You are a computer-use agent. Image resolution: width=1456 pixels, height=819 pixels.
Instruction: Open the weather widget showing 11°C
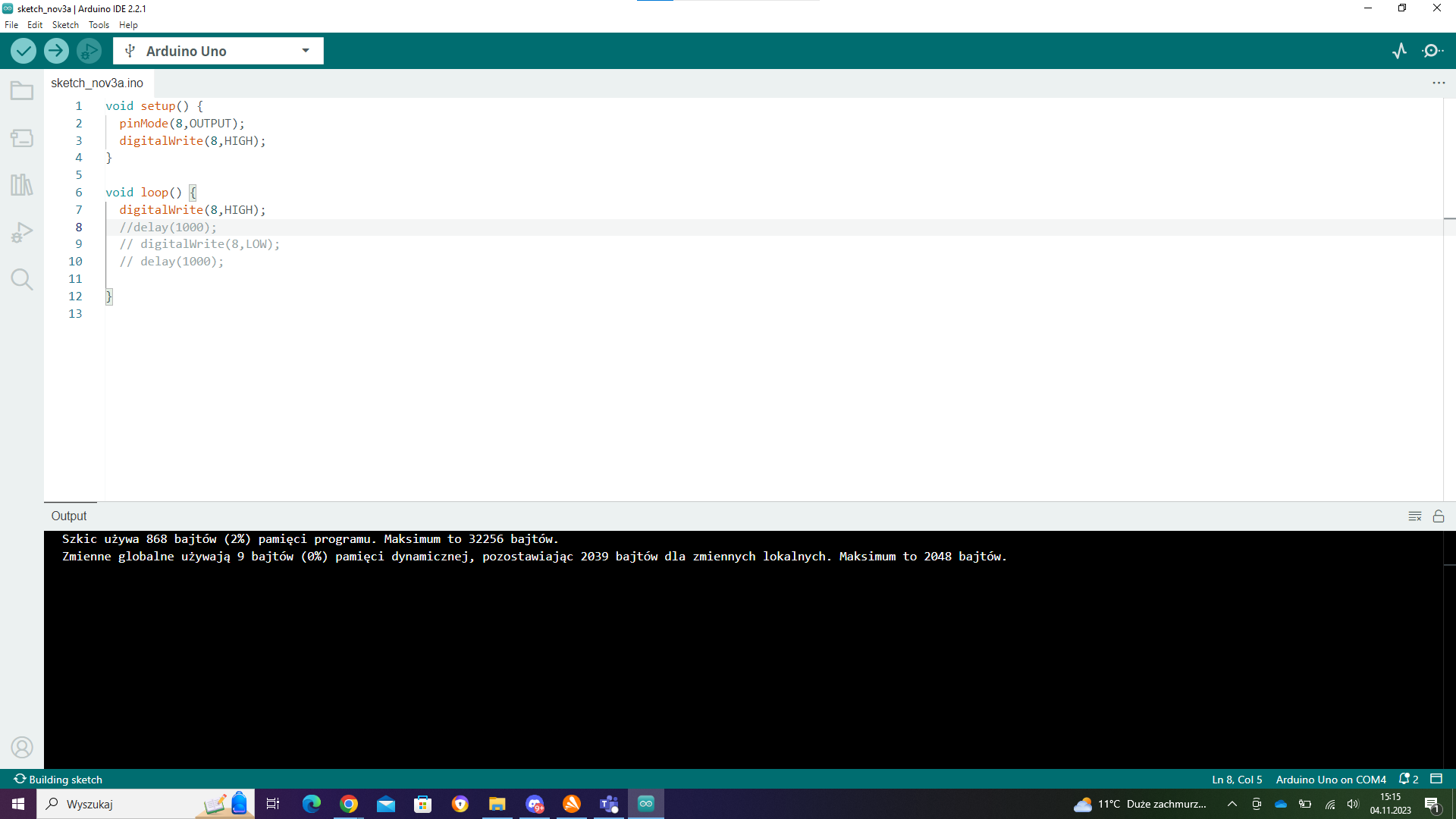pos(1140,804)
